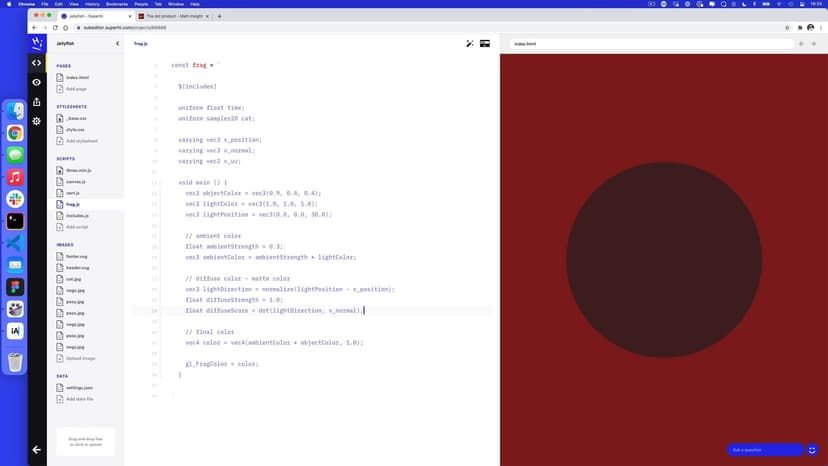The height and width of the screenshot is (466, 828).
Task: Click Add script link
Action: [77, 227]
